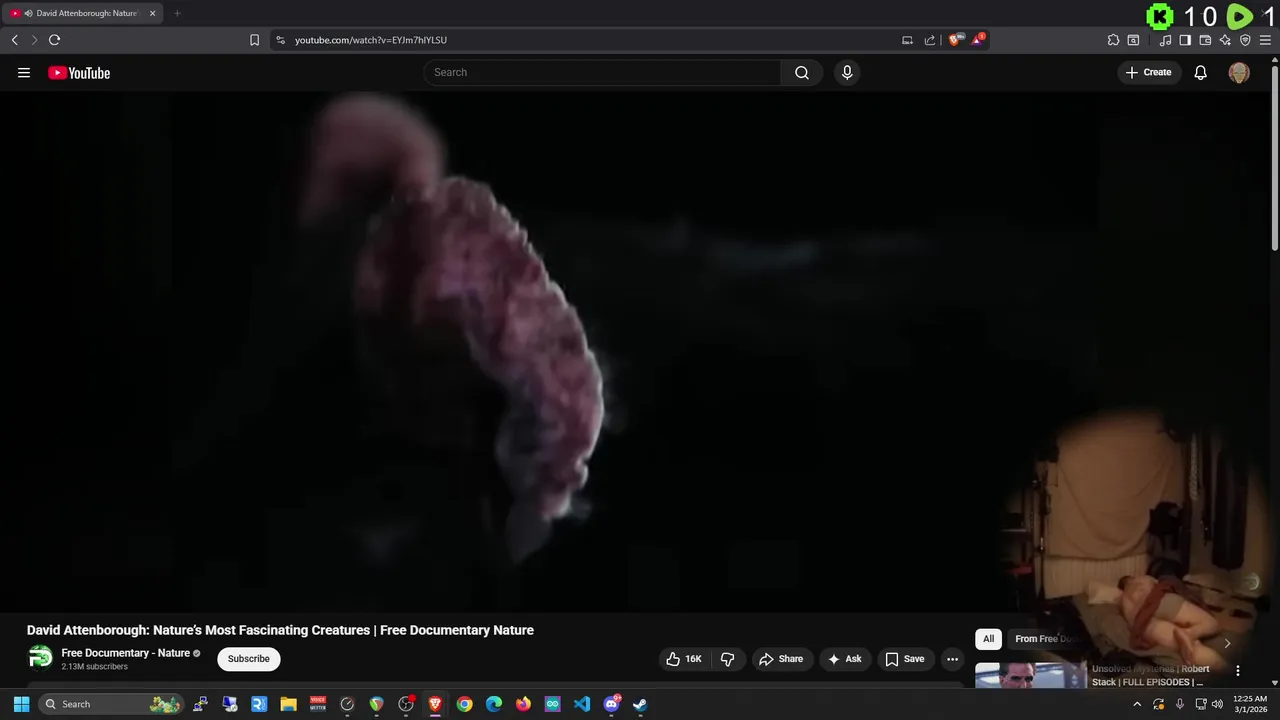Open the Brave playlist music note icon
Image resolution: width=1280 pixels, height=720 pixels.
(x=1165, y=40)
